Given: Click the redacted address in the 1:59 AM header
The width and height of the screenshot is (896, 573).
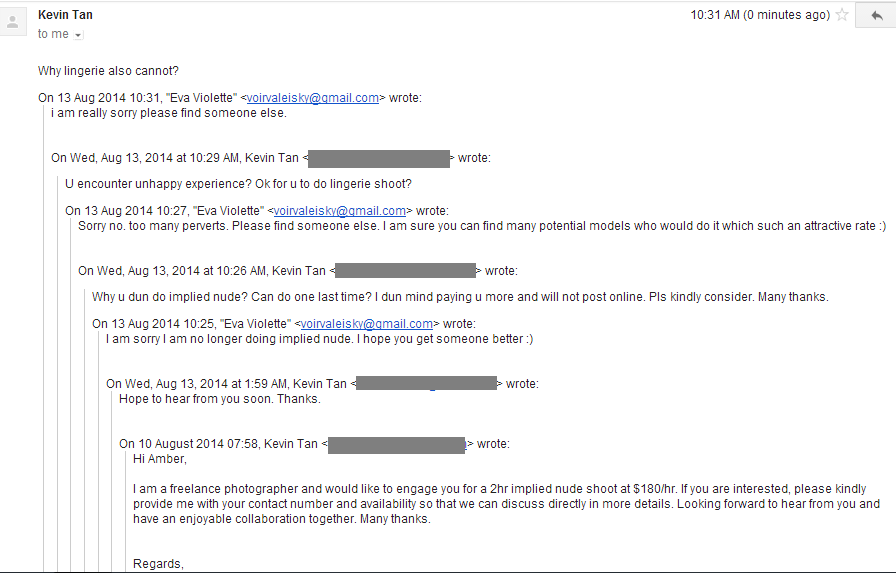Looking at the screenshot, I should pyautogui.click(x=426, y=384).
